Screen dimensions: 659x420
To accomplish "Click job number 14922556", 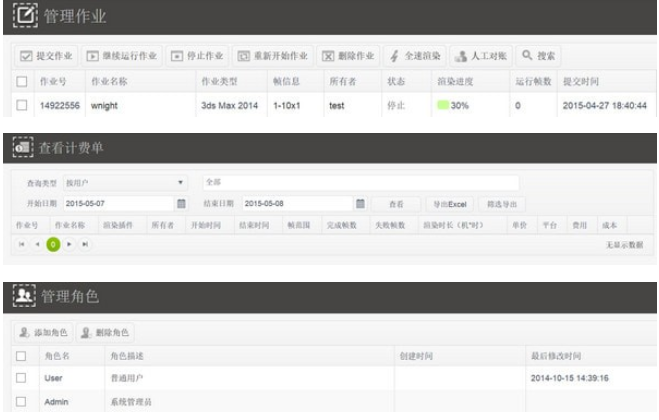I will 60,106.
